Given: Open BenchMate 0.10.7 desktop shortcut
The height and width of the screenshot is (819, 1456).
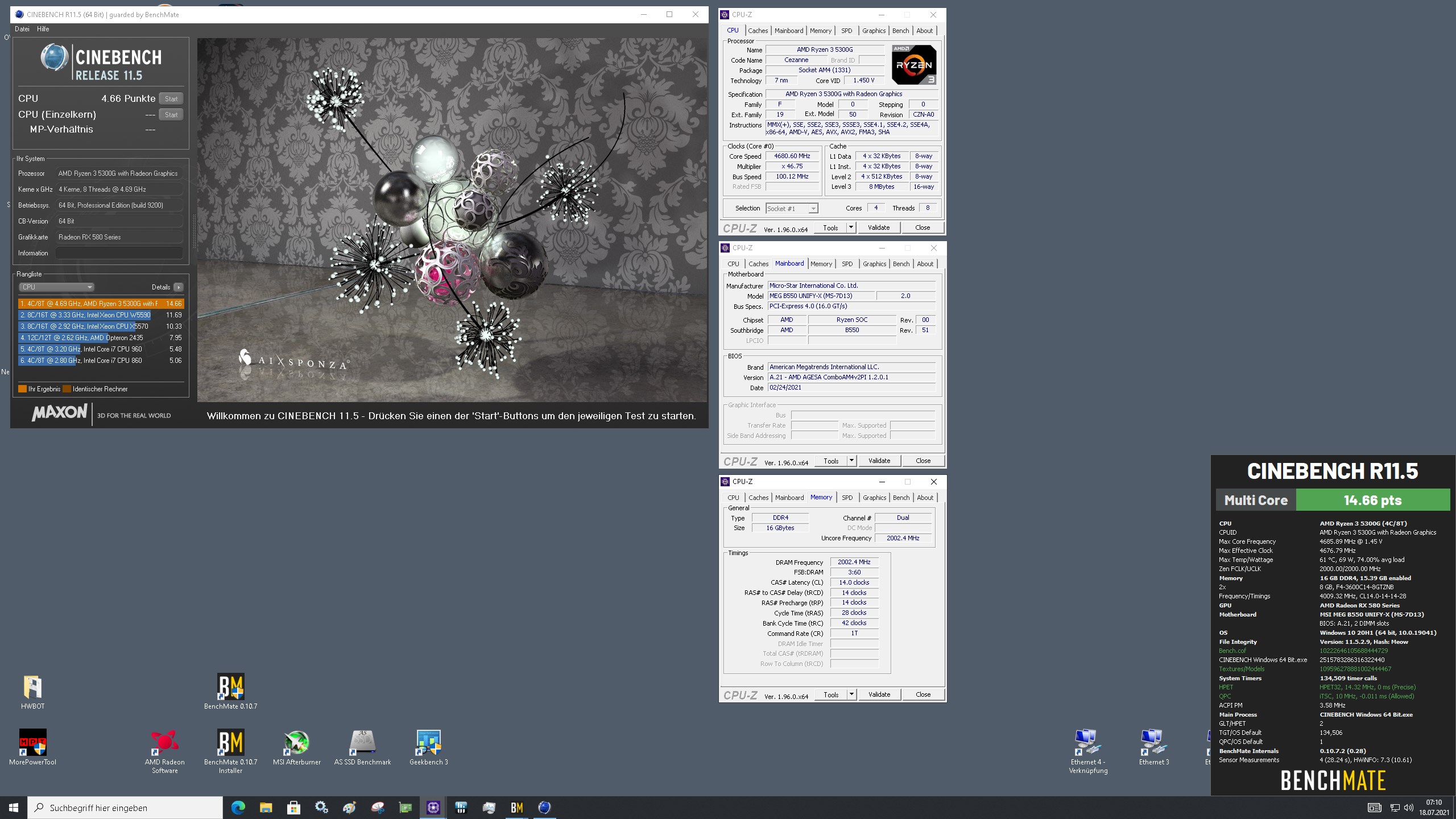Looking at the screenshot, I should (230, 692).
